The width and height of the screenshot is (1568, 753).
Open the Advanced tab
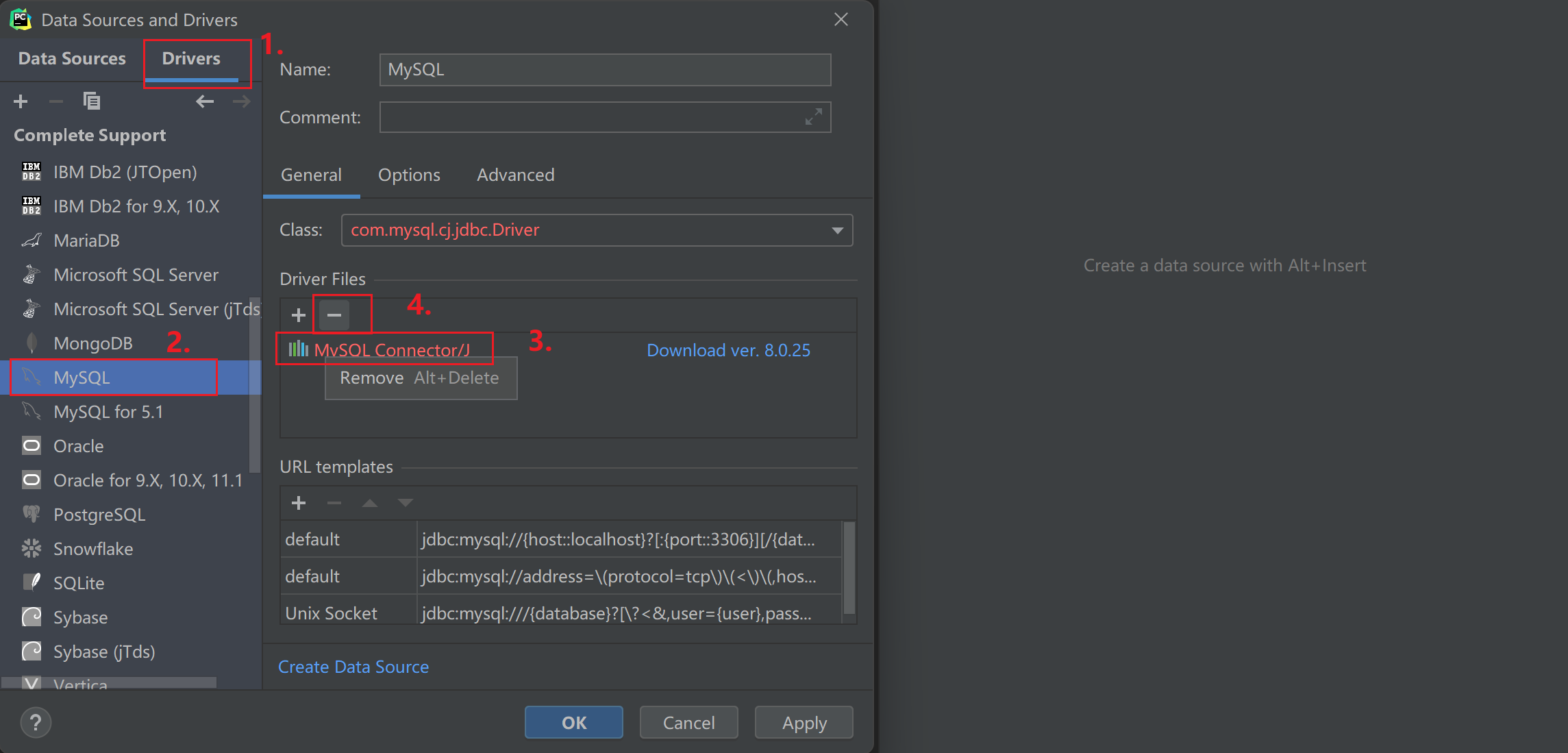(x=515, y=175)
